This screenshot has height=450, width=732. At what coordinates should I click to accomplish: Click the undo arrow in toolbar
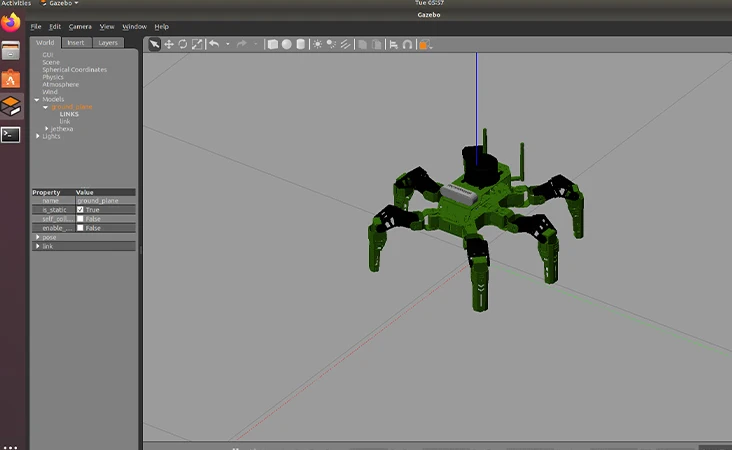coord(214,44)
